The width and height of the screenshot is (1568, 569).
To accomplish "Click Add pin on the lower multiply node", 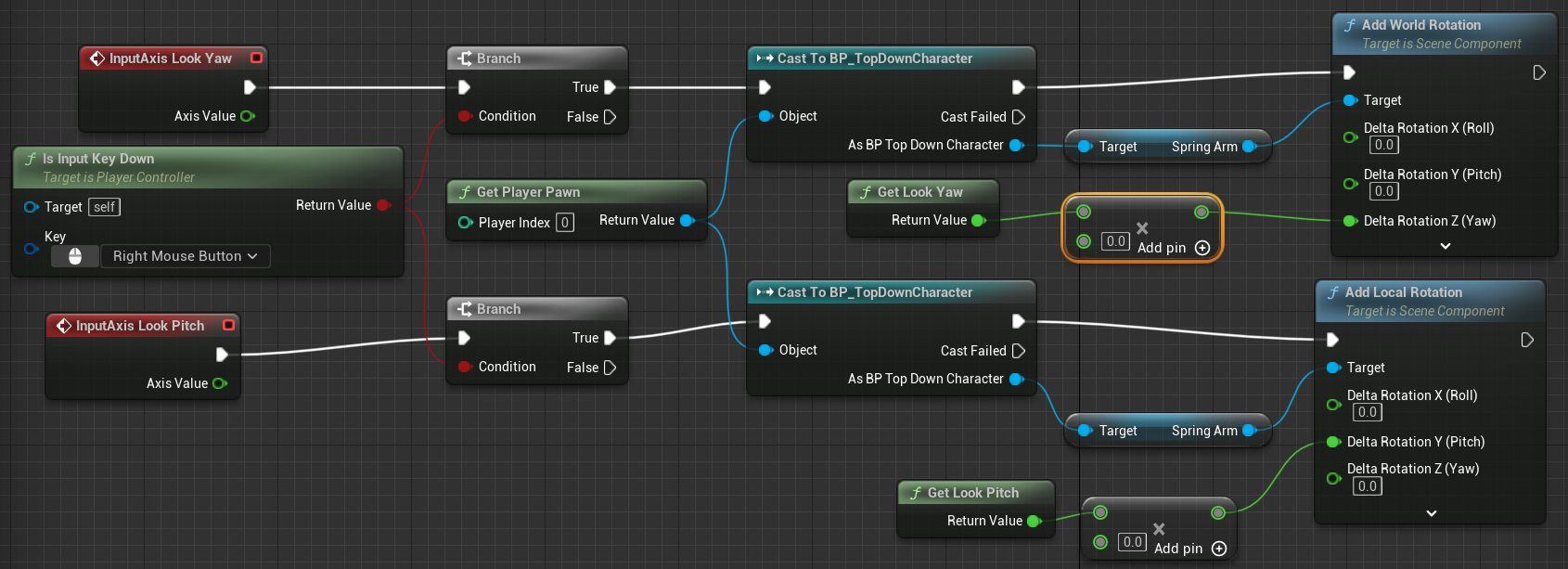I will (x=1190, y=549).
